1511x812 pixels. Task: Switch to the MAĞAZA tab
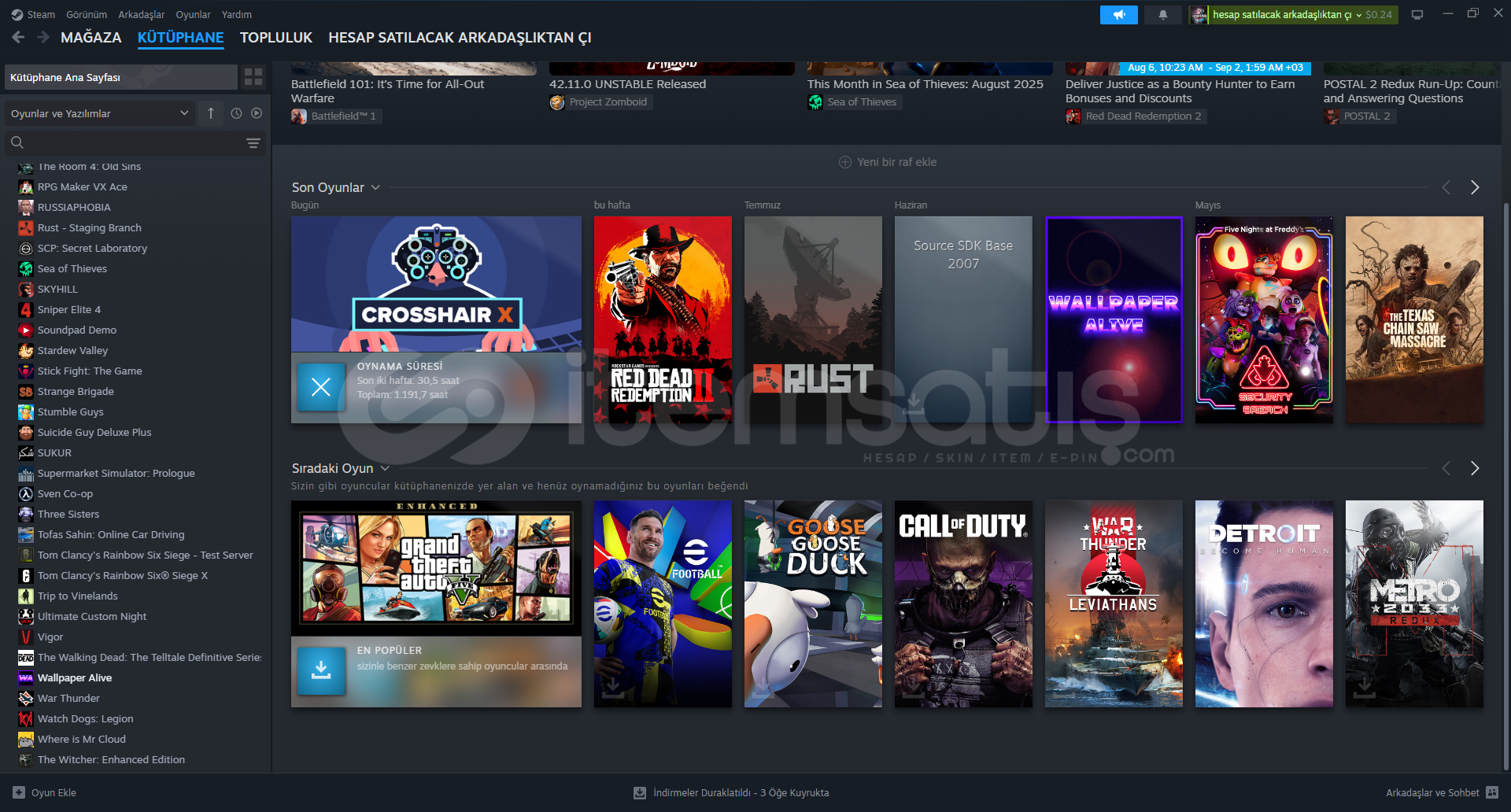click(91, 37)
